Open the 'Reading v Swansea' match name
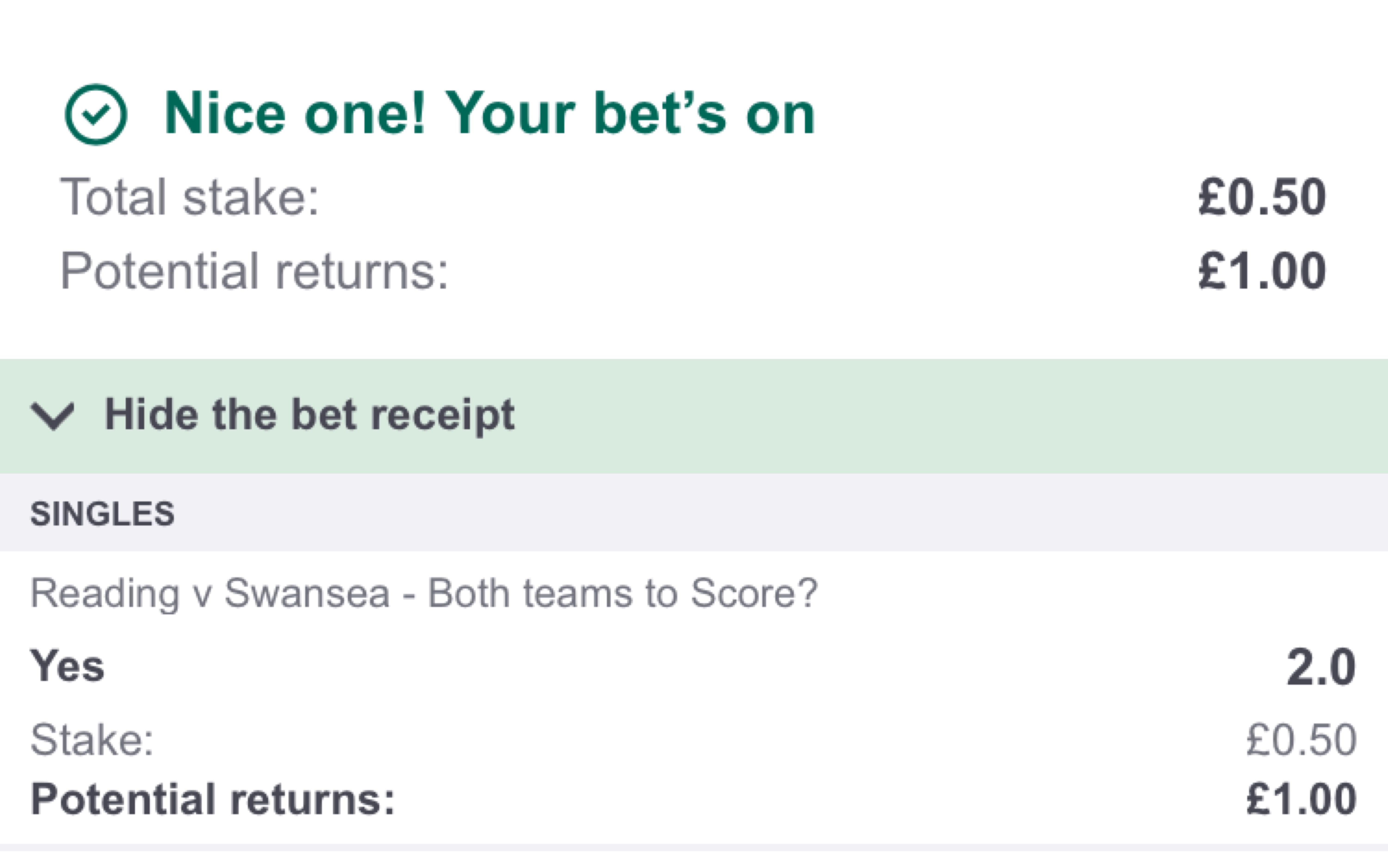 click(x=210, y=593)
